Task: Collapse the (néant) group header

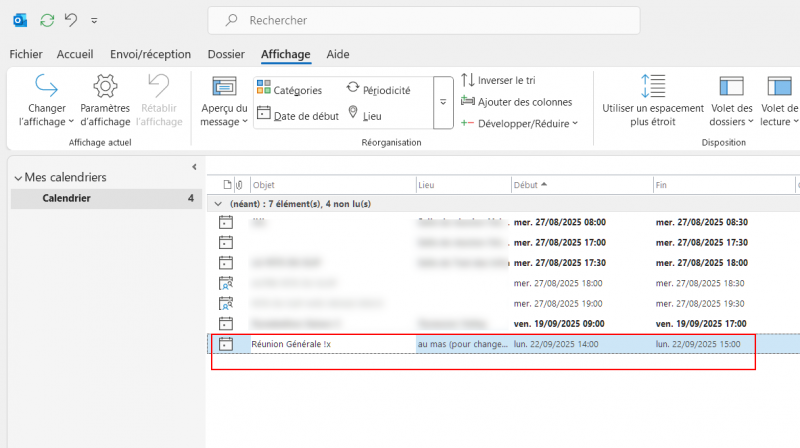Action: point(220,204)
